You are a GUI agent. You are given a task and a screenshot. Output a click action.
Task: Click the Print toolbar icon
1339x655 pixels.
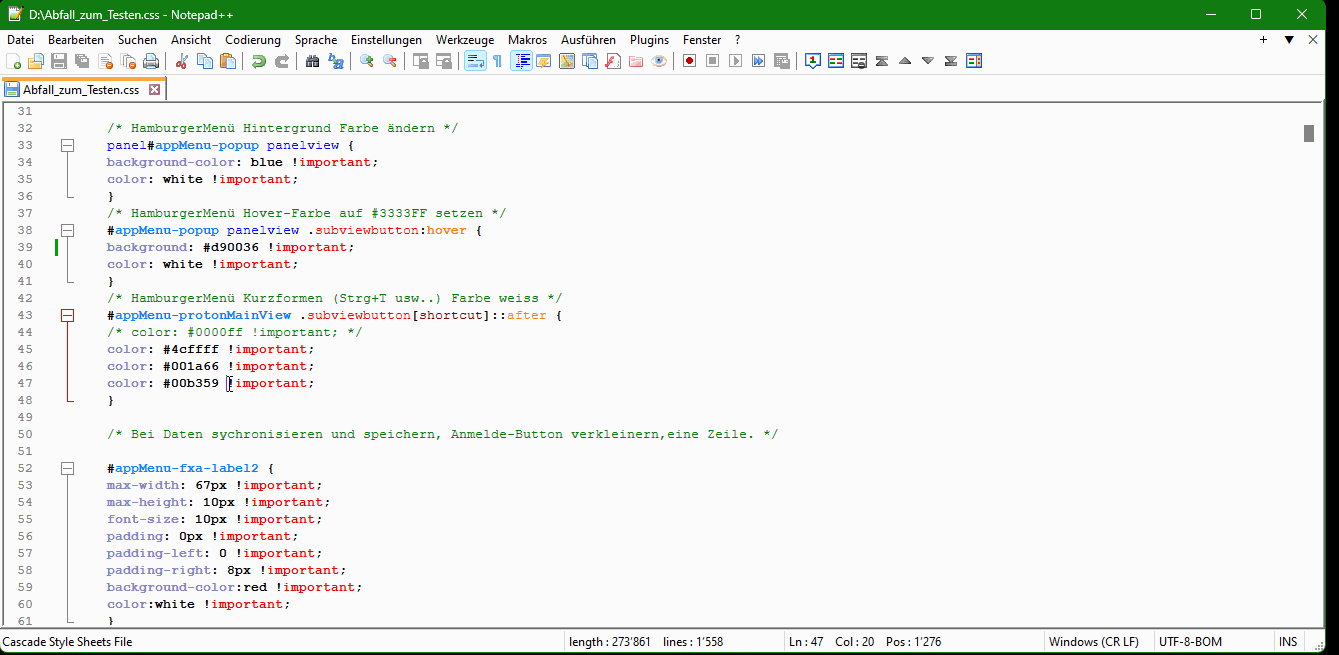pyautogui.click(x=151, y=62)
